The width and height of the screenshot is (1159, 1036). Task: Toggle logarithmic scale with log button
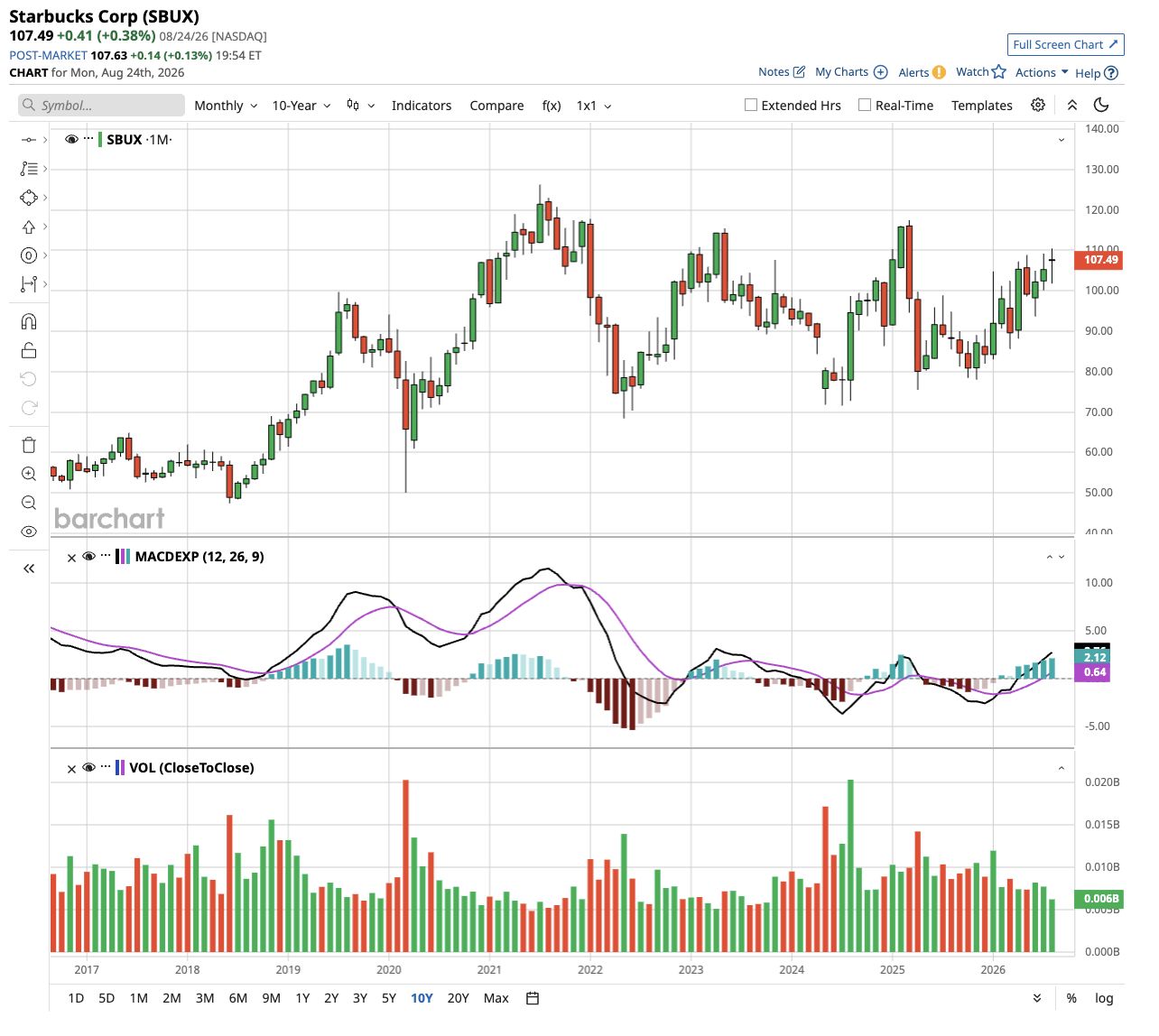pos(1104,998)
